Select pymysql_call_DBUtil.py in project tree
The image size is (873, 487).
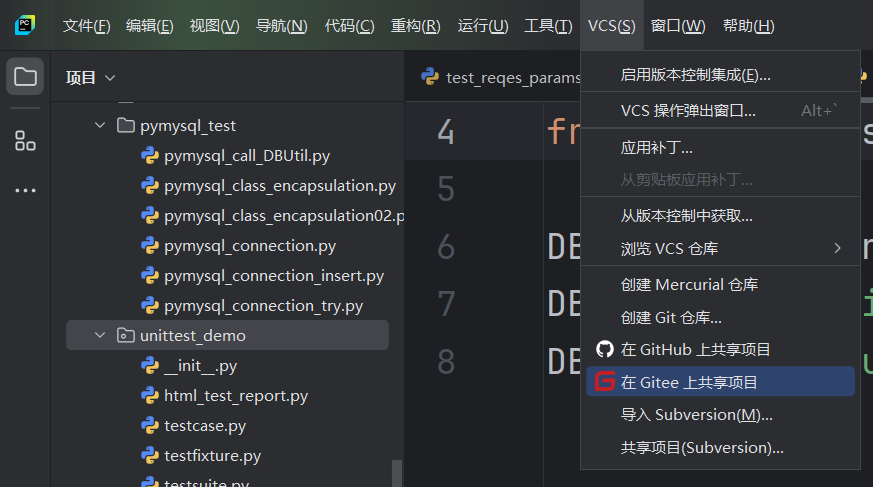[247, 156]
